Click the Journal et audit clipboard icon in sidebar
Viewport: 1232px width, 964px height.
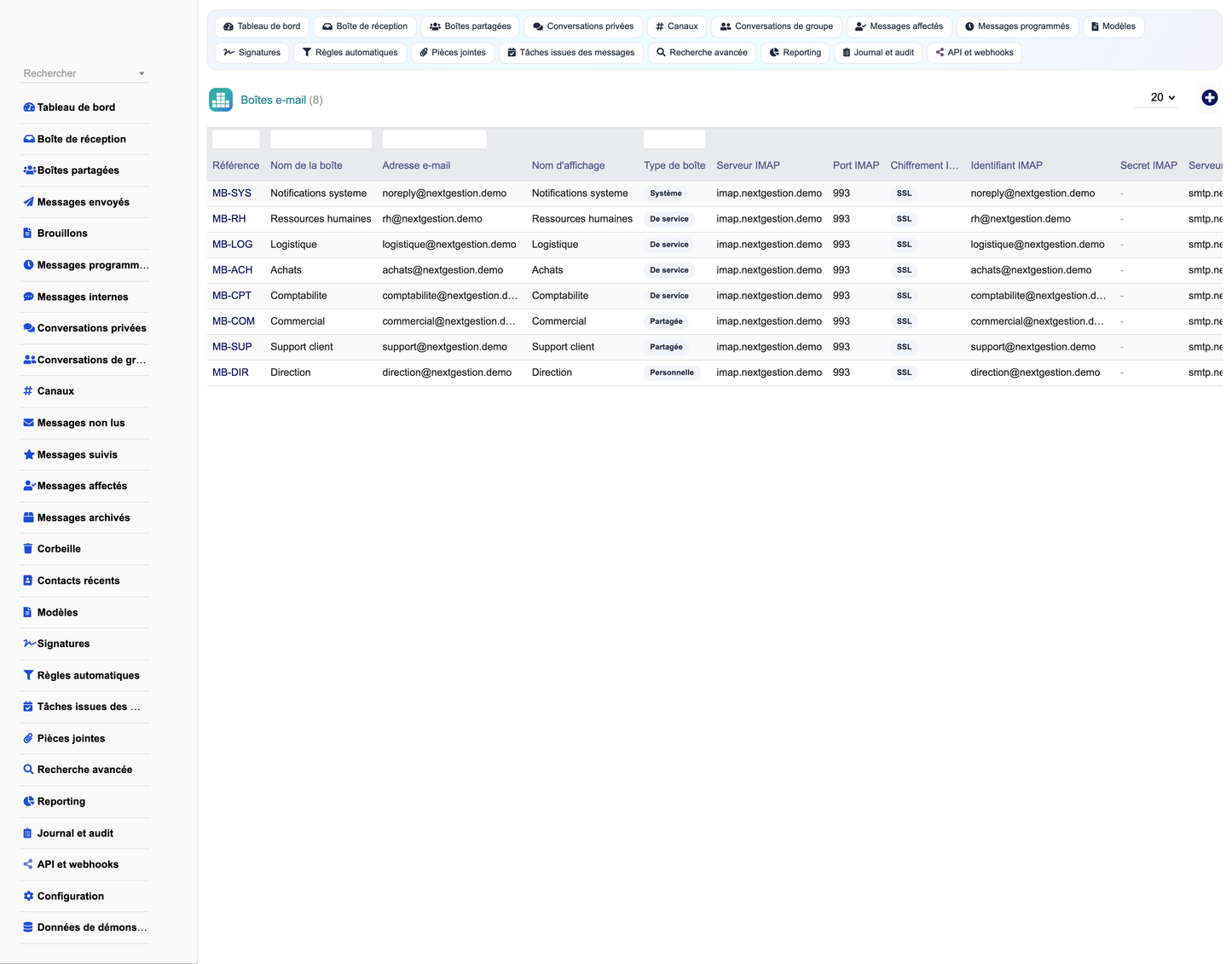[x=28, y=833]
